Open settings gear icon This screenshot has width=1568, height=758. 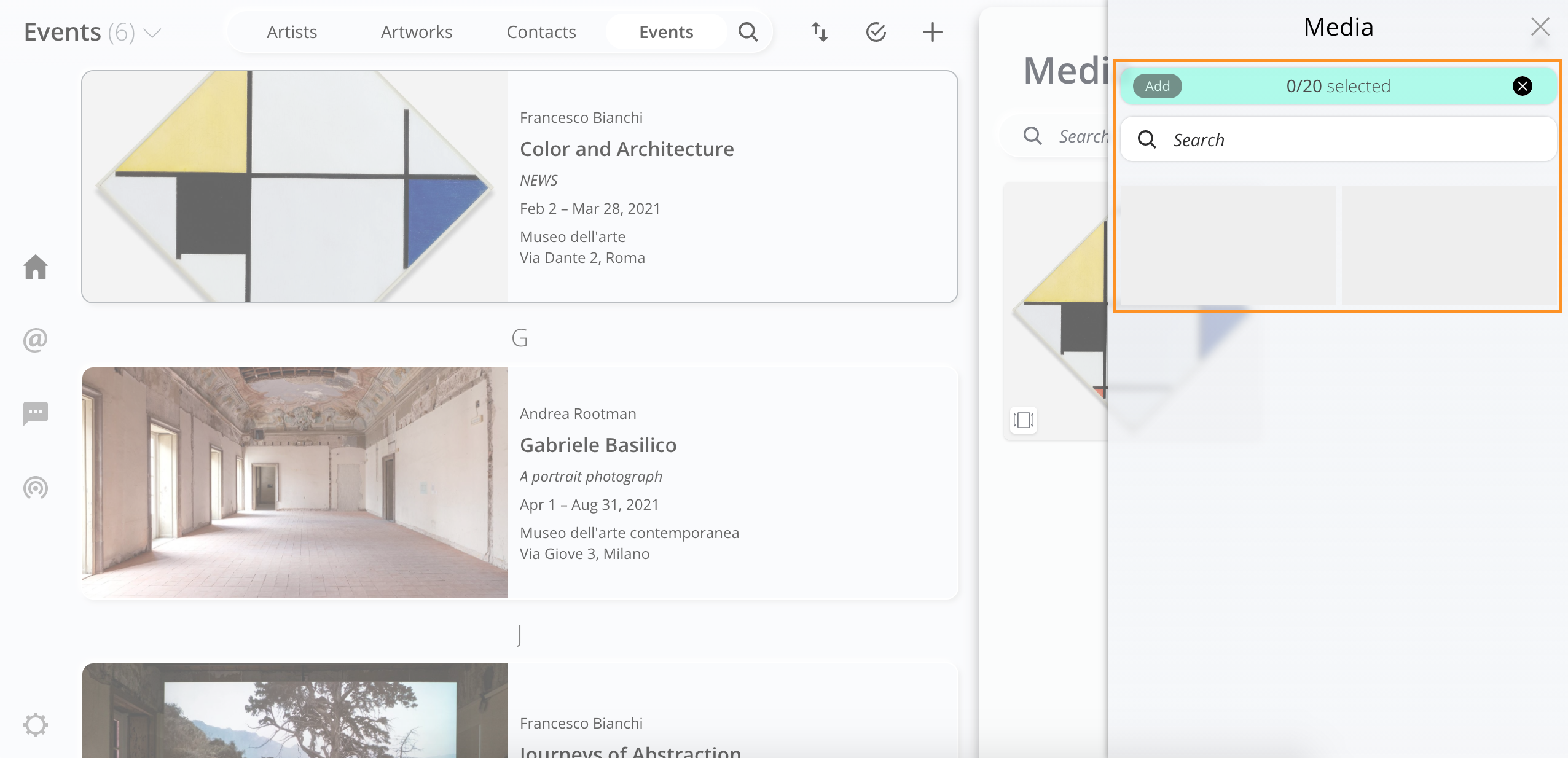coord(36,725)
